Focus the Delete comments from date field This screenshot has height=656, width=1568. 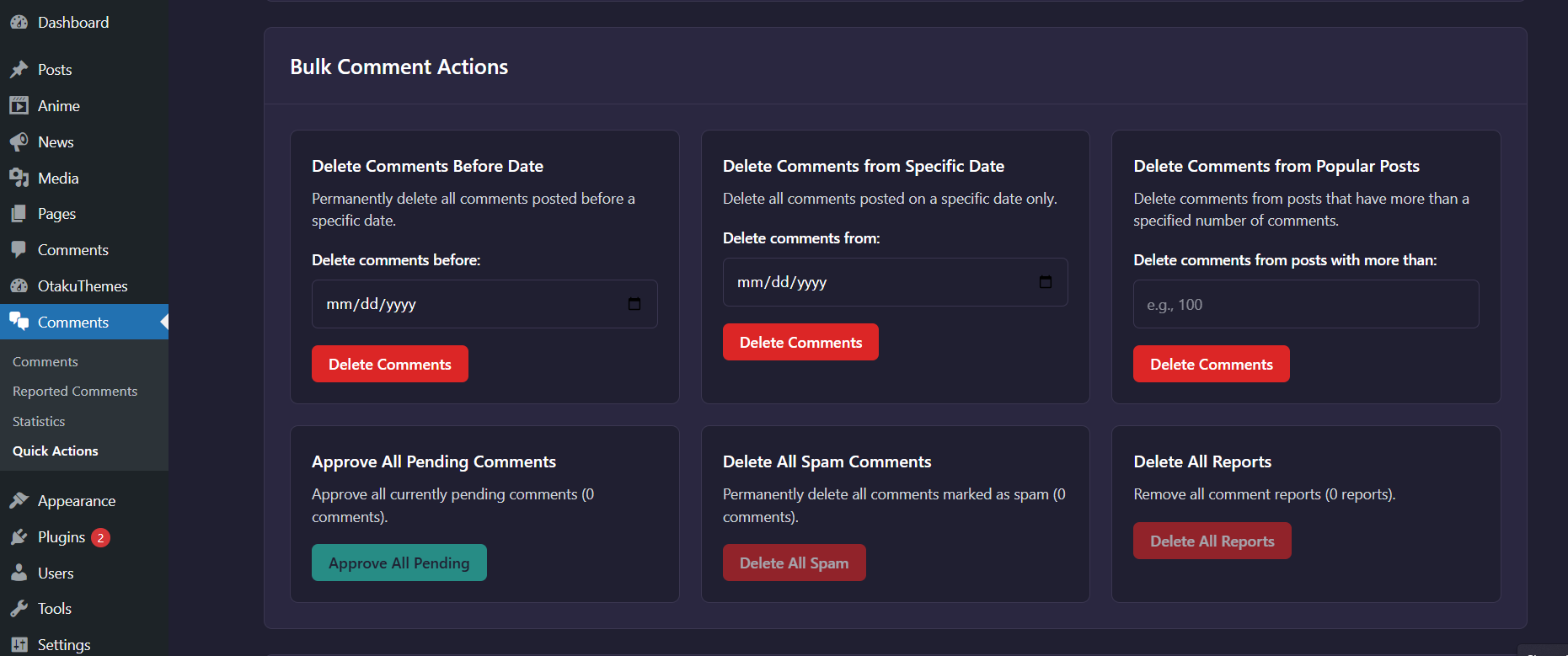click(x=896, y=282)
